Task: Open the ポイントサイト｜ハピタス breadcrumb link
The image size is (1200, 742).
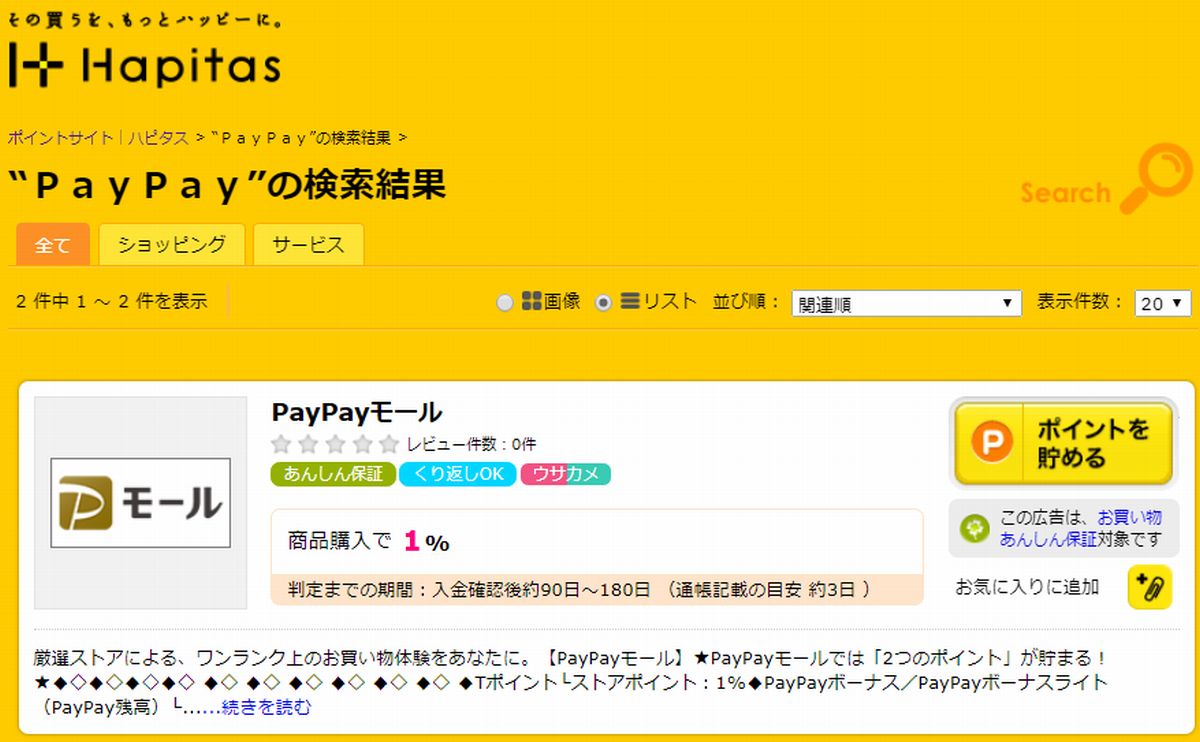Action: (x=99, y=137)
